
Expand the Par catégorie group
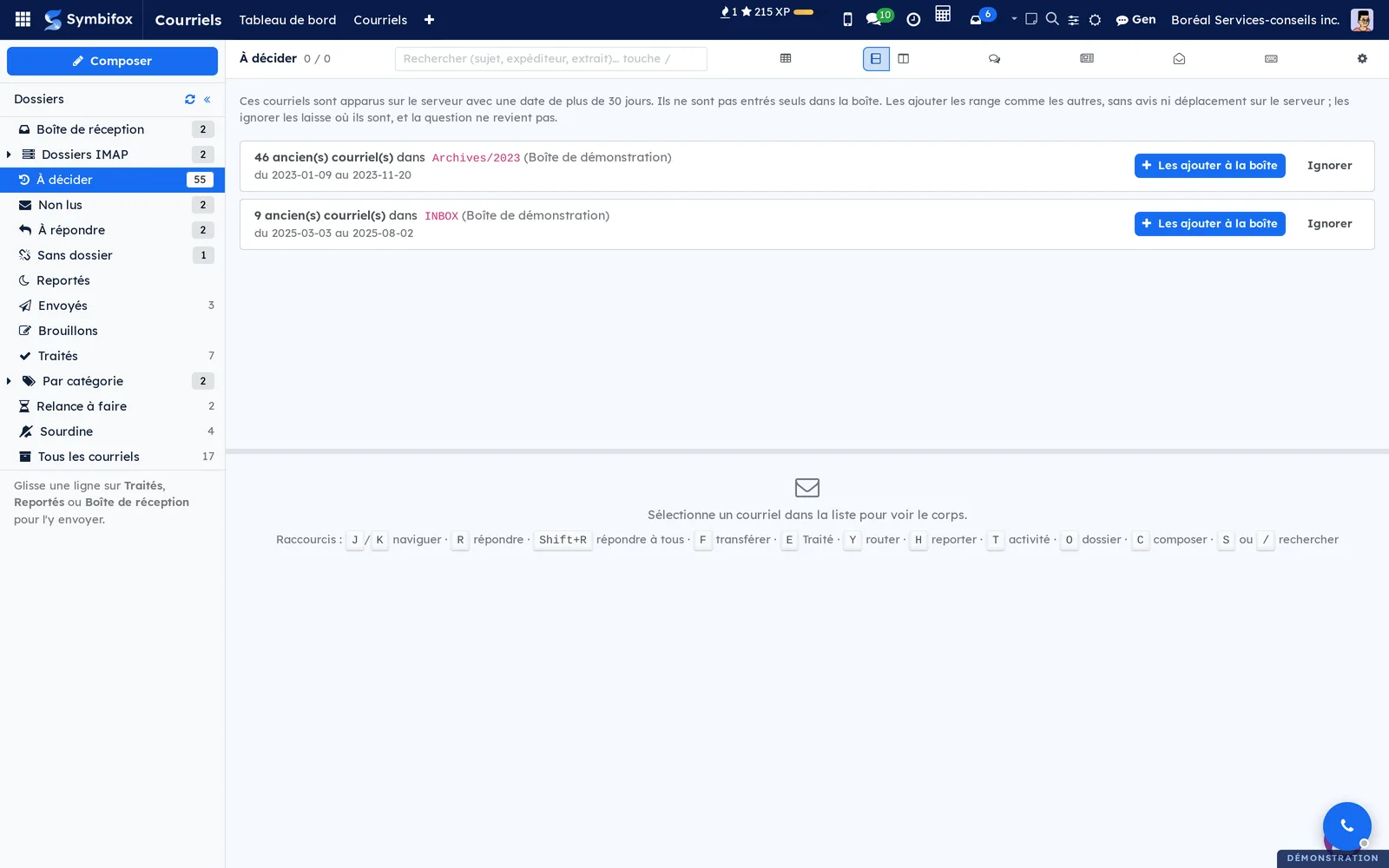click(9, 381)
